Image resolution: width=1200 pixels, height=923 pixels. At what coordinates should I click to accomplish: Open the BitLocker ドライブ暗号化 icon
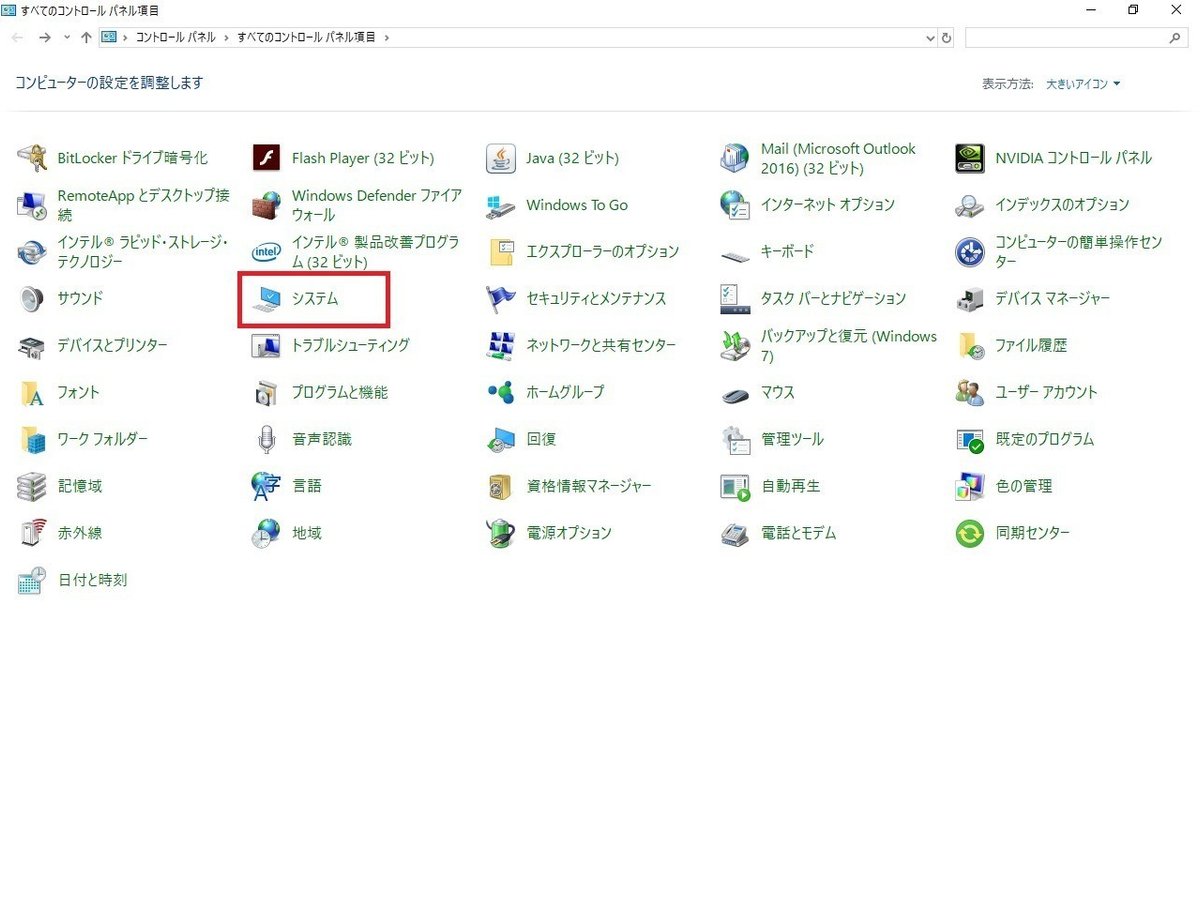[x=32, y=158]
